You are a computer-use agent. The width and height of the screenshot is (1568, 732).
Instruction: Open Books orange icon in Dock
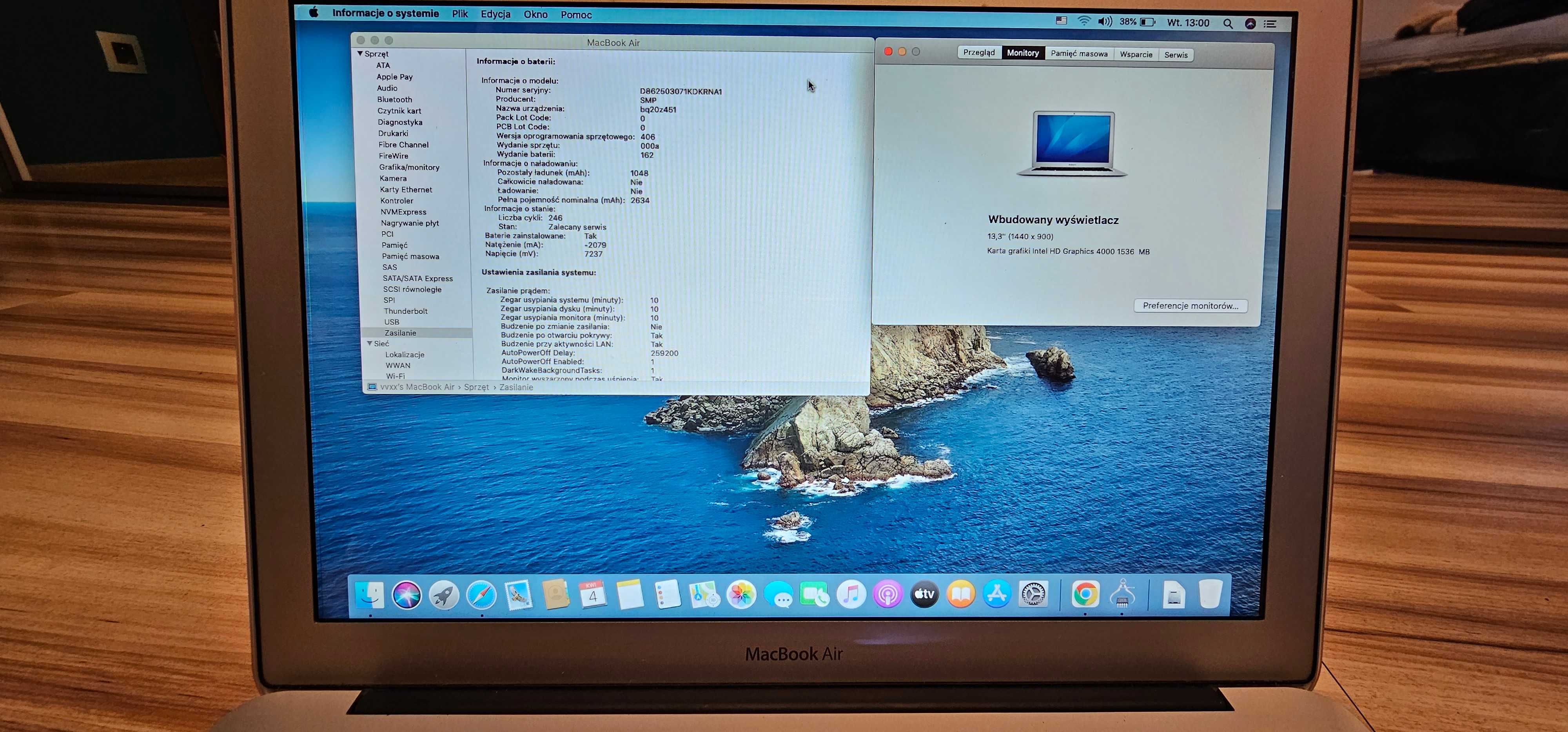[x=960, y=594]
